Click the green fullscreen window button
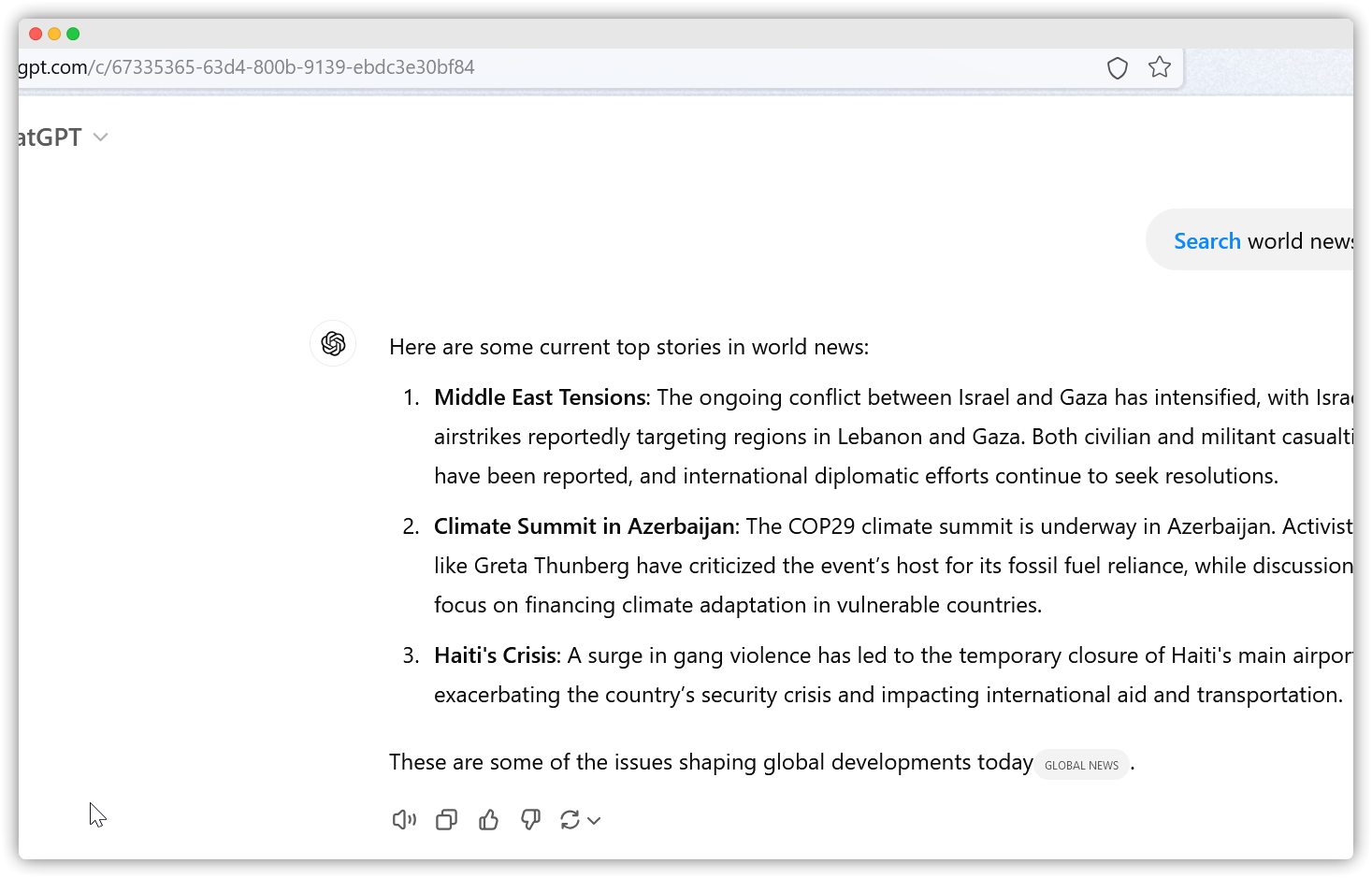The height and width of the screenshot is (878, 1372). tap(73, 34)
